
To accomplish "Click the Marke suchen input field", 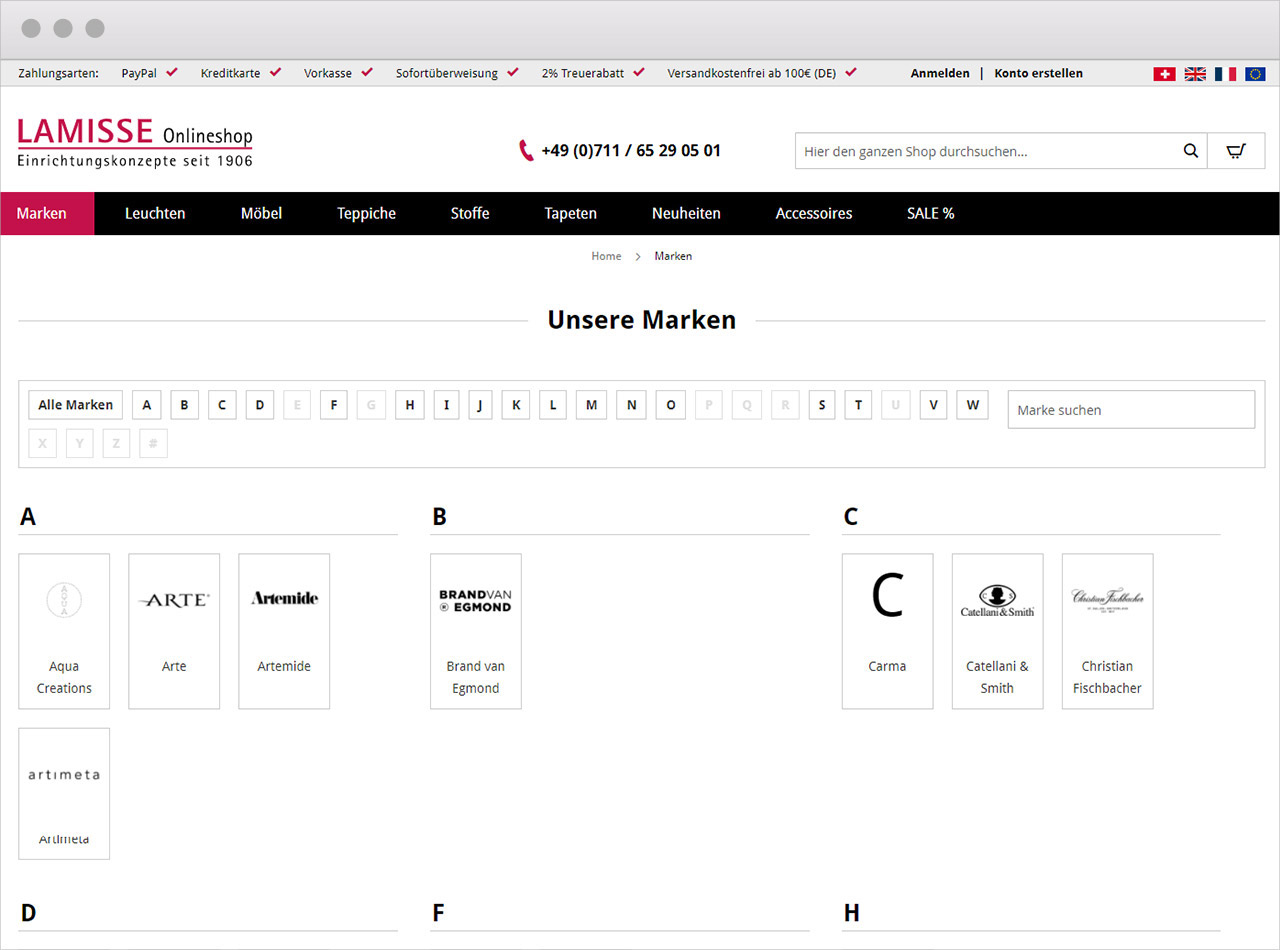I will point(1131,410).
